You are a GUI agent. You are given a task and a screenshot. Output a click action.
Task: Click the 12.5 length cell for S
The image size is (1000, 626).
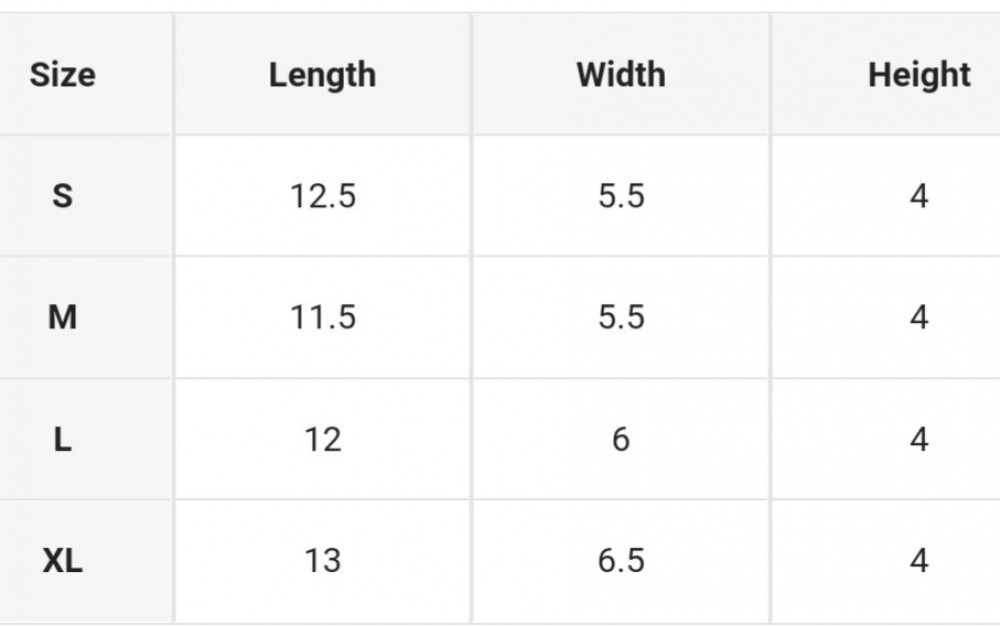323,196
